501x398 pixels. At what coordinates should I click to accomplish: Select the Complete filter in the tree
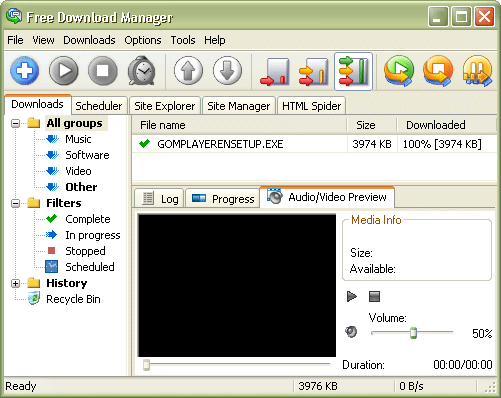(x=88, y=219)
